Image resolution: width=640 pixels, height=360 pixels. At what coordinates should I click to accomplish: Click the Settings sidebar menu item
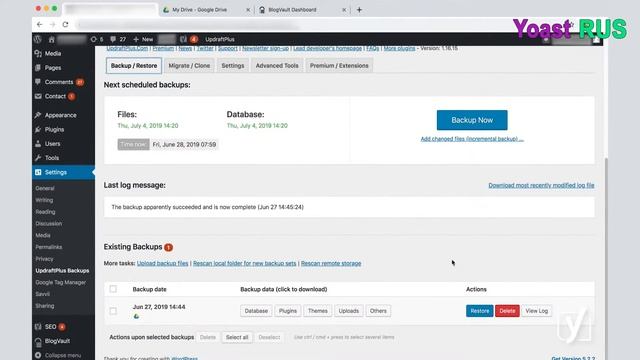pos(63,172)
